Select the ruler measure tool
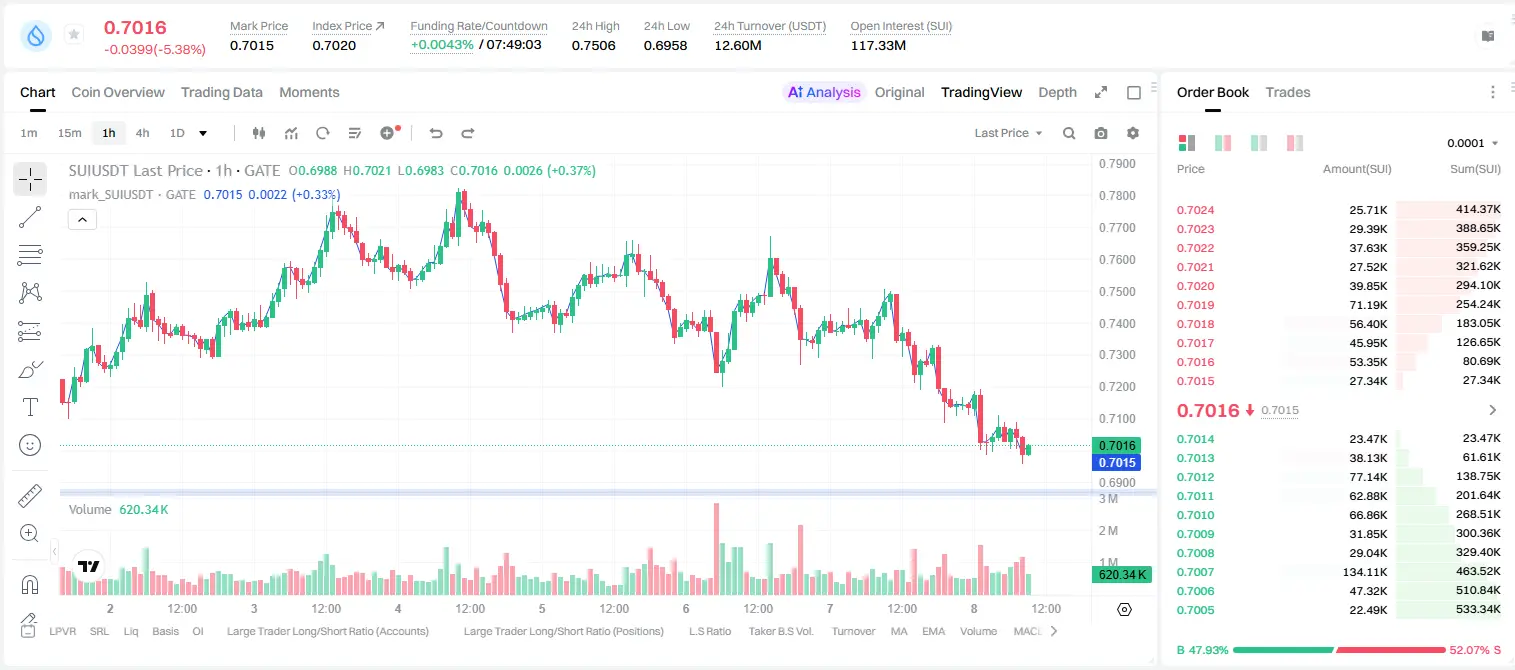The image size is (1515, 670). 30,496
